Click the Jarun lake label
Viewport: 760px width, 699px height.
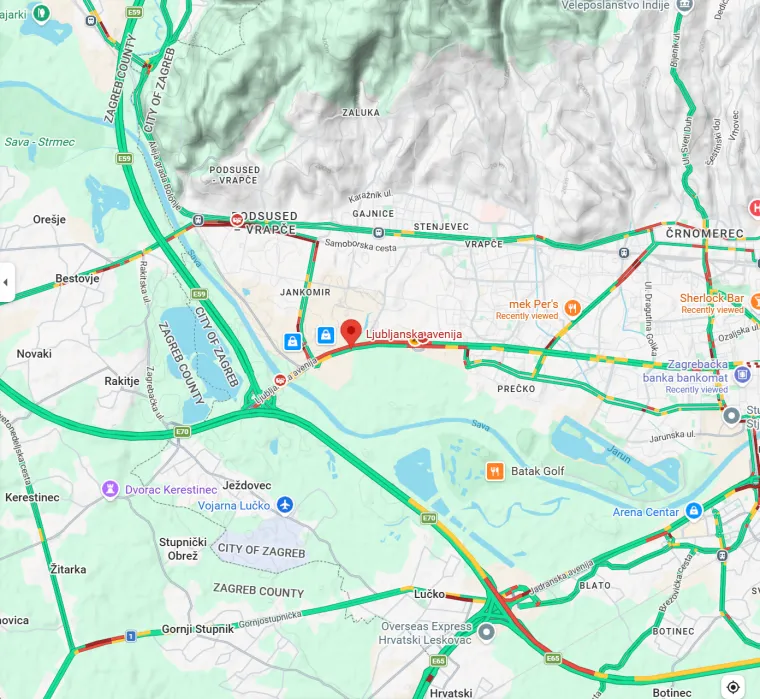click(x=619, y=454)
